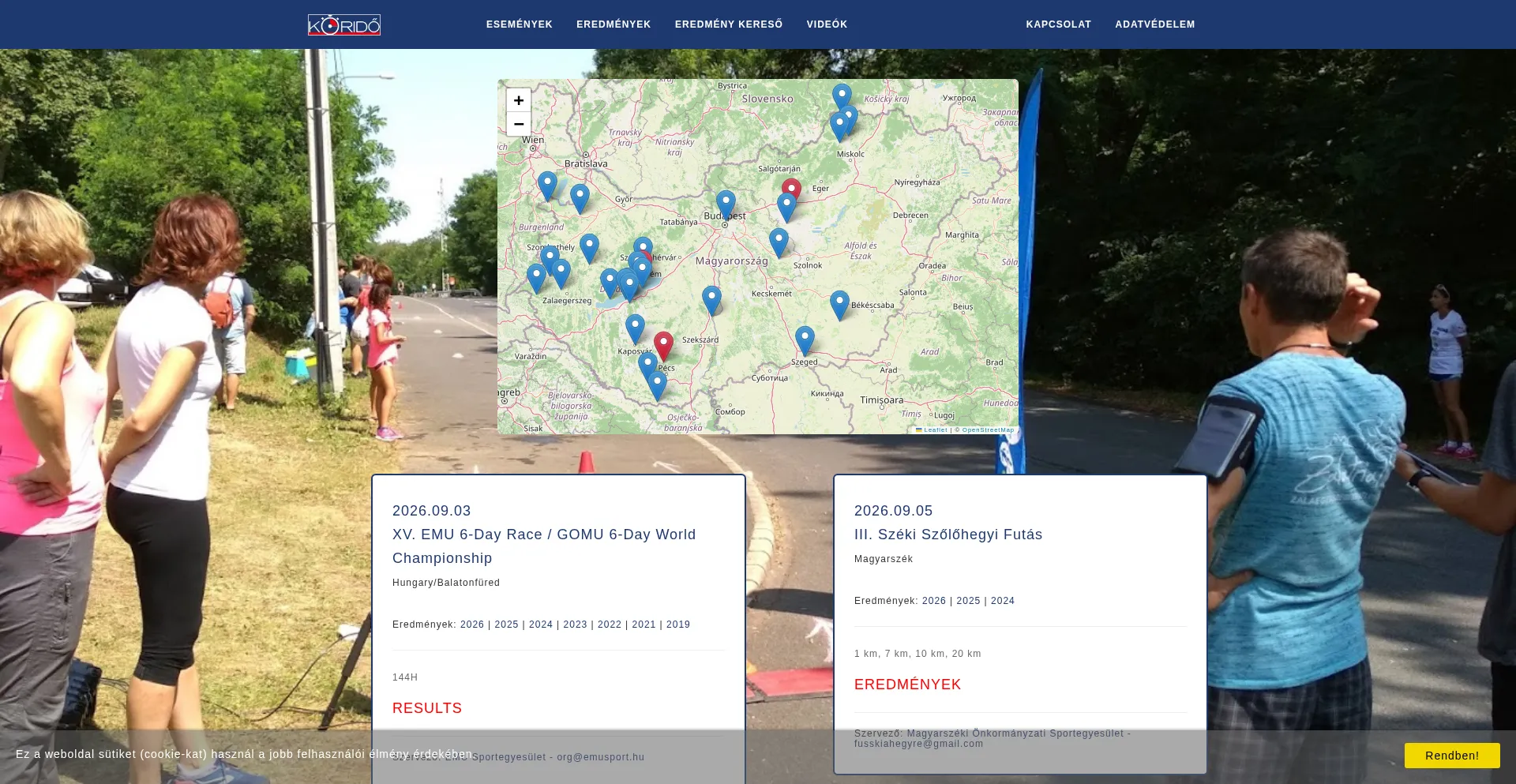The height and width of the screenshot is (784, 1516).
Task: Open XV. EMU 6-Day Race event title
Action: point(544,546)
